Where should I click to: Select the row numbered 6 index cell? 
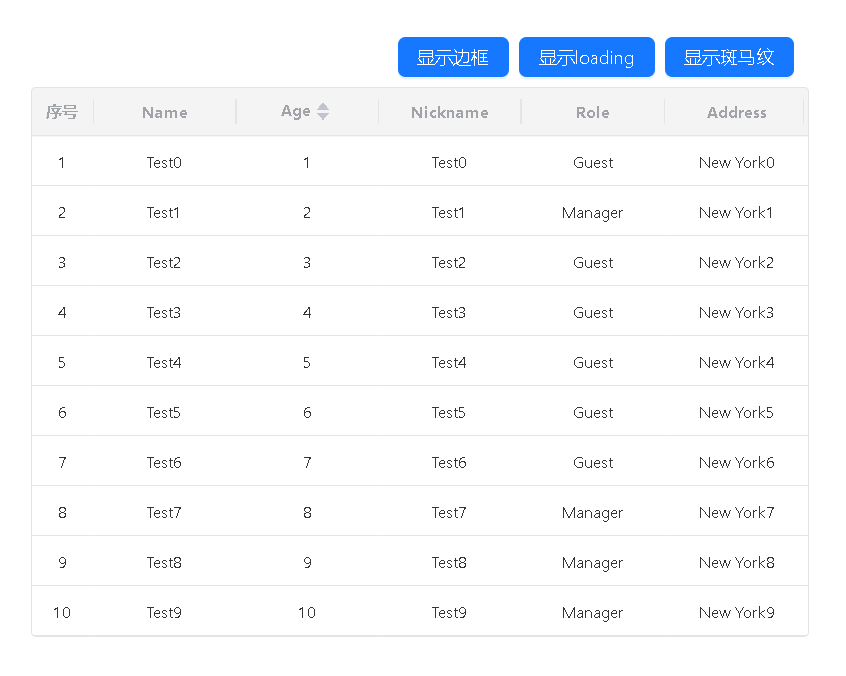coord(62,412)
